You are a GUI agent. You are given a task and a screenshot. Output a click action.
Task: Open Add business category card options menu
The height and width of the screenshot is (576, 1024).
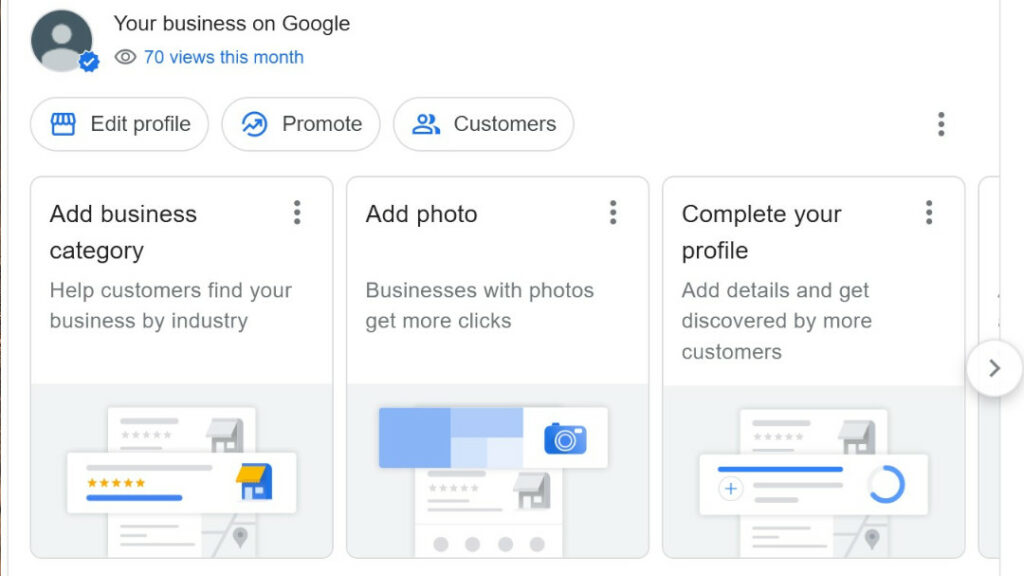click(297, 213)
